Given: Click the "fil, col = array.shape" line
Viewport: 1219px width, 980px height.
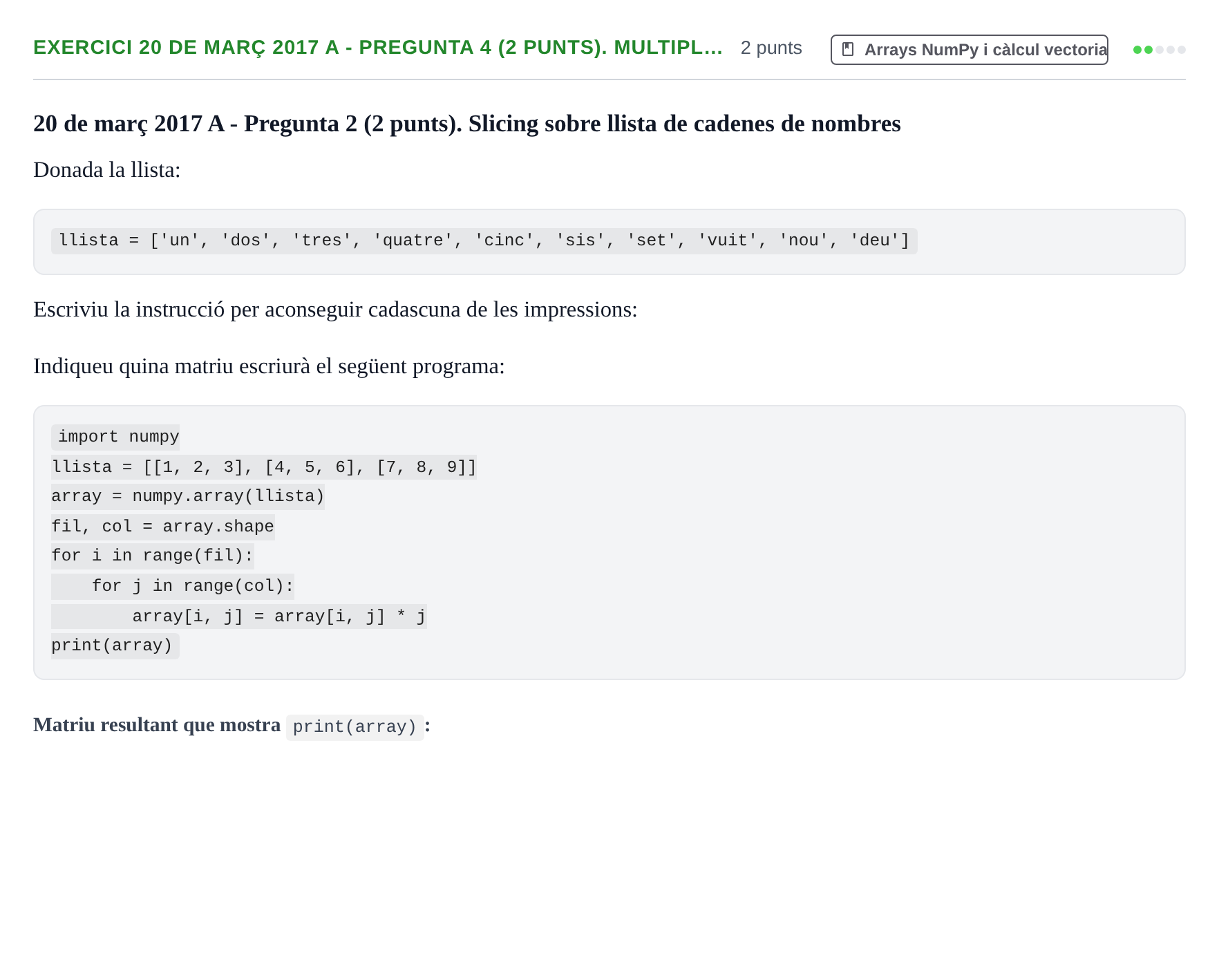Looking at the screenshot, I should click(x=163, y=527).
